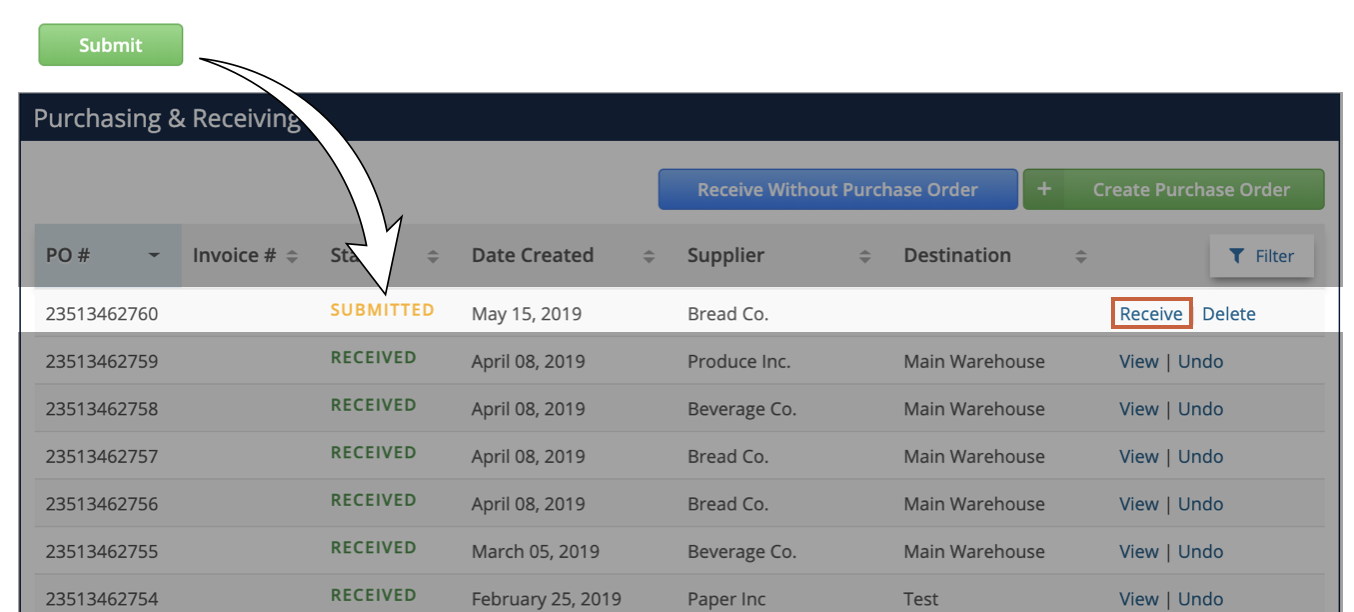Select the SUBMITTED status row 23513462760
Screen dimensions: 1354x612
679,312
